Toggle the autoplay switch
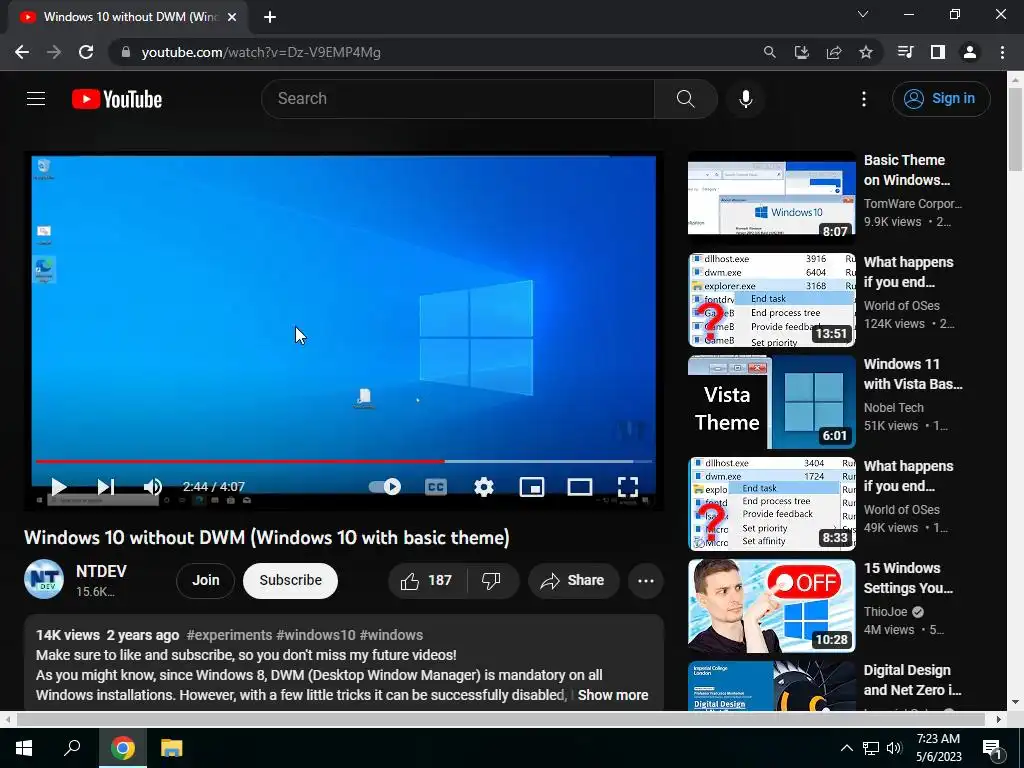This screenshot has width=1024, height=768. (385, 487)
